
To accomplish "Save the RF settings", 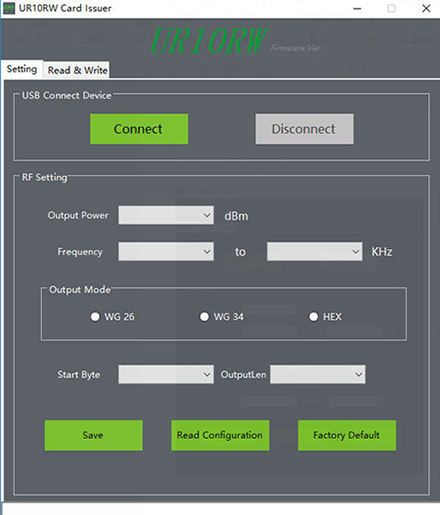I will click(94, 435).
